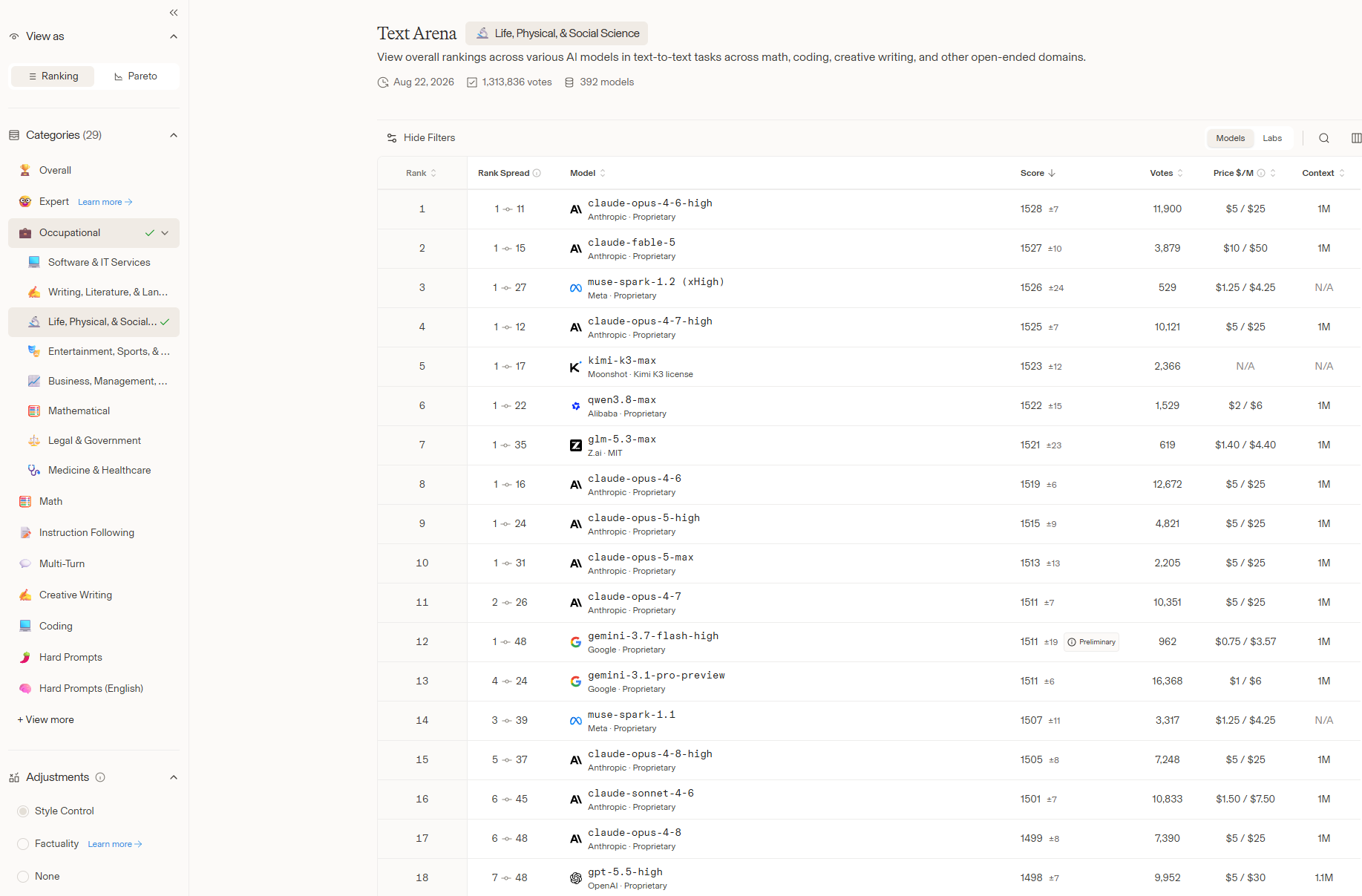
Task: Click the Anthropic logo beside claude-opus-4-6-high
Action: [x=576, y=209]
